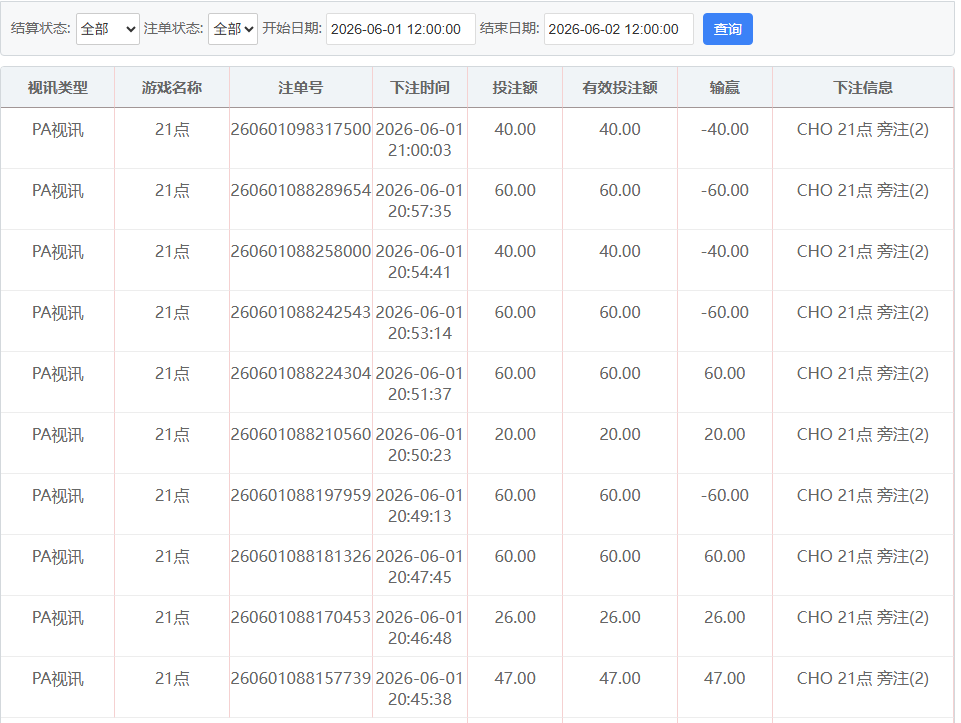Click the 开始日期 input field
The image size is (961, 723).
pos(401,29)
